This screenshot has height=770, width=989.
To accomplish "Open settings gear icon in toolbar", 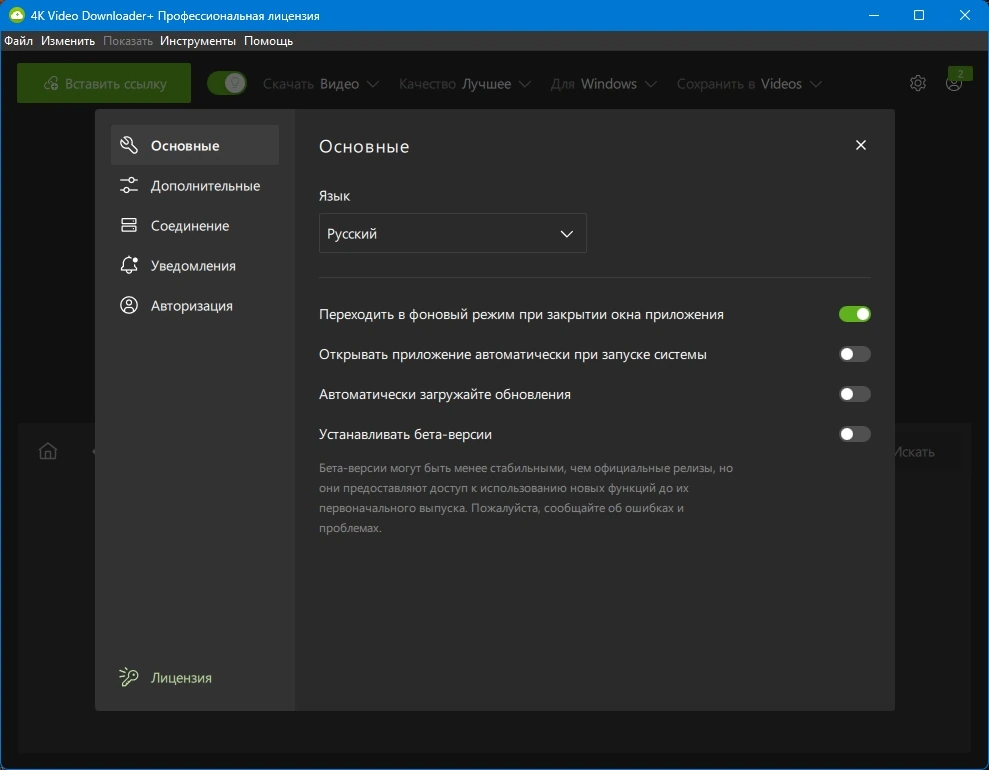I will tap(918, 83).
